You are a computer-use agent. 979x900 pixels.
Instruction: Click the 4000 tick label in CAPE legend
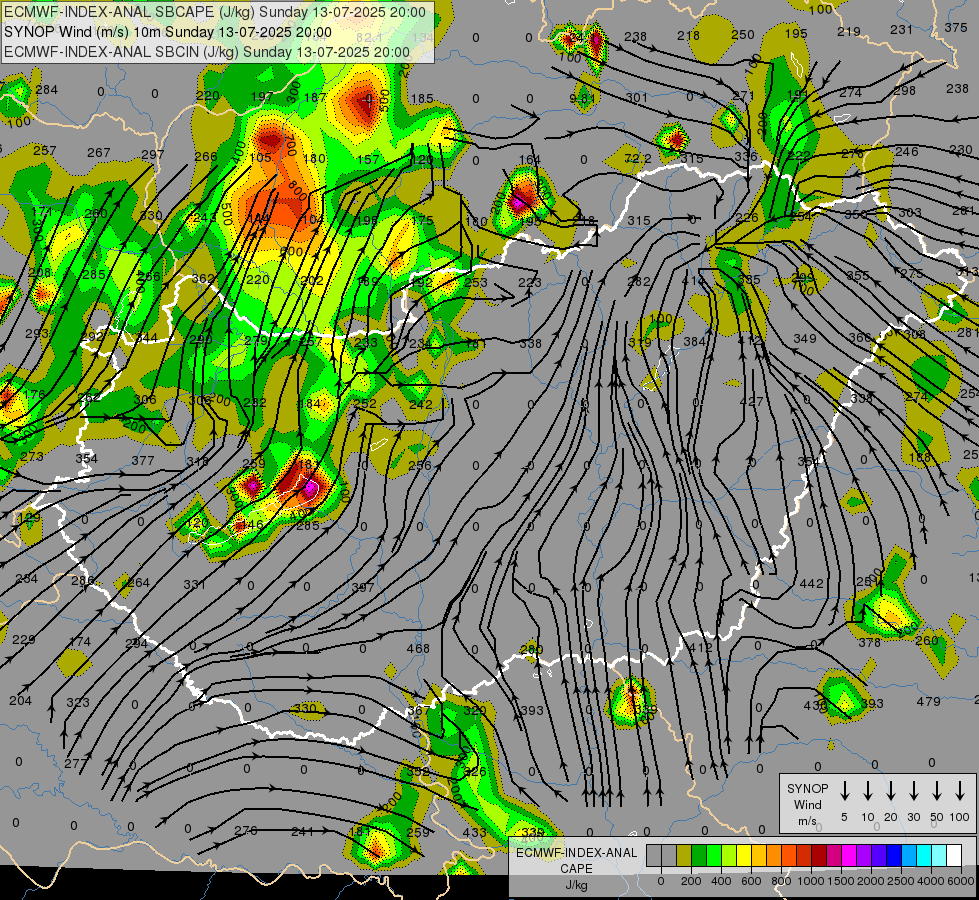tap(931, 881)
